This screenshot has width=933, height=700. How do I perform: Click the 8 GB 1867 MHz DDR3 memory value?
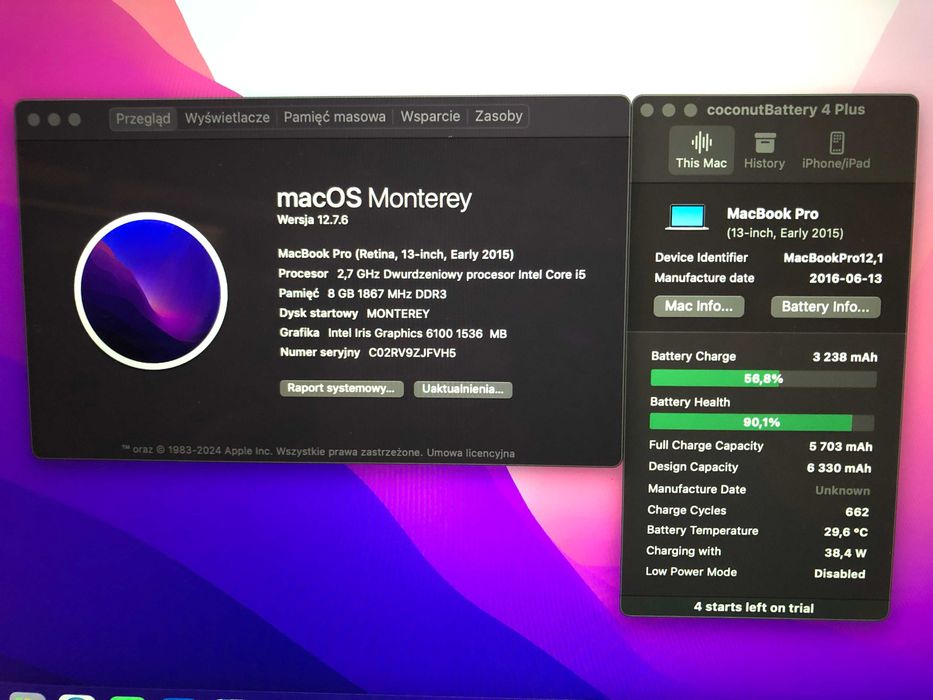click(387, 294)
